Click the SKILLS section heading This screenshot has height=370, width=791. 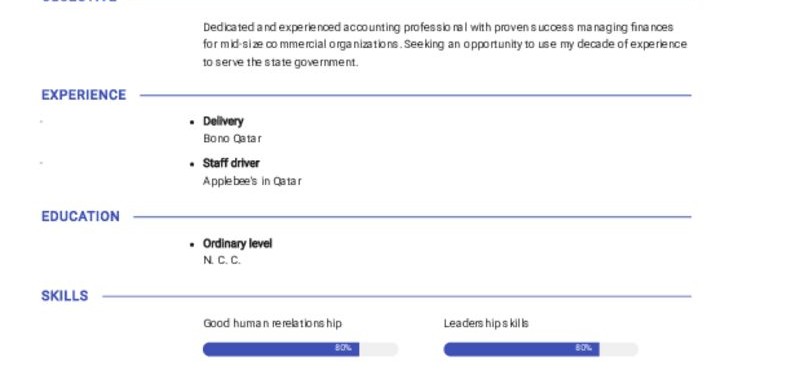65,296
